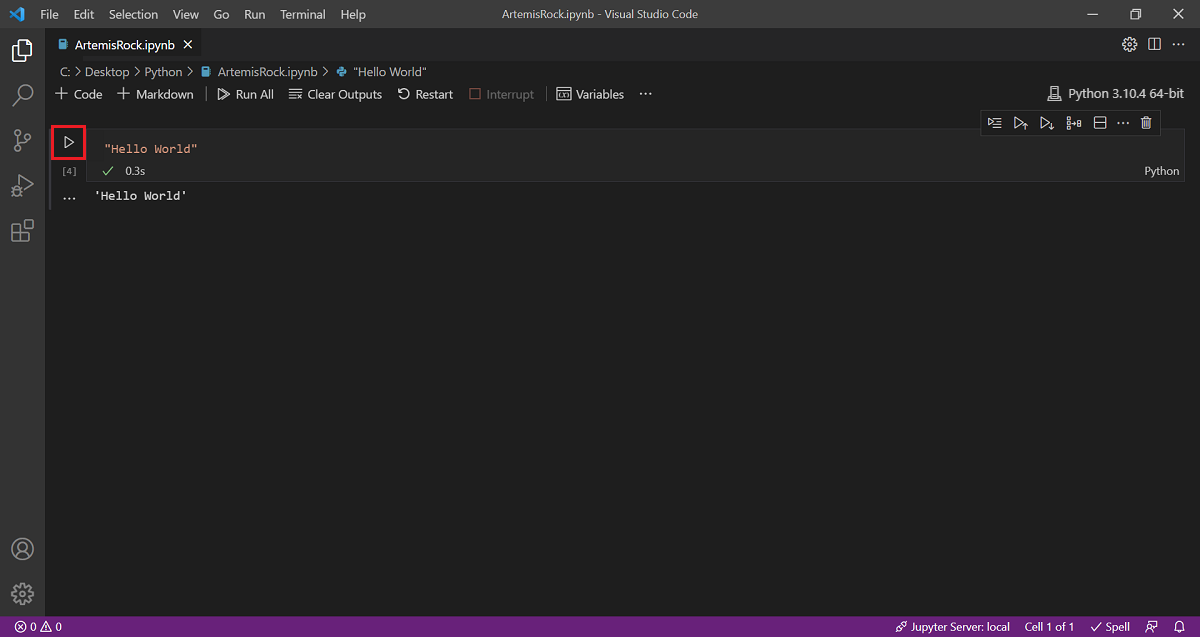Click the execution count [4]
The image size is (1200, 637).
(69, 171)
